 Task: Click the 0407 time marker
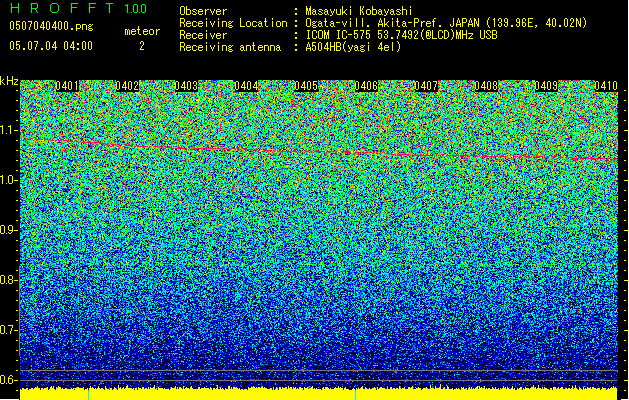pyautogui.click(x=426, y=86)
